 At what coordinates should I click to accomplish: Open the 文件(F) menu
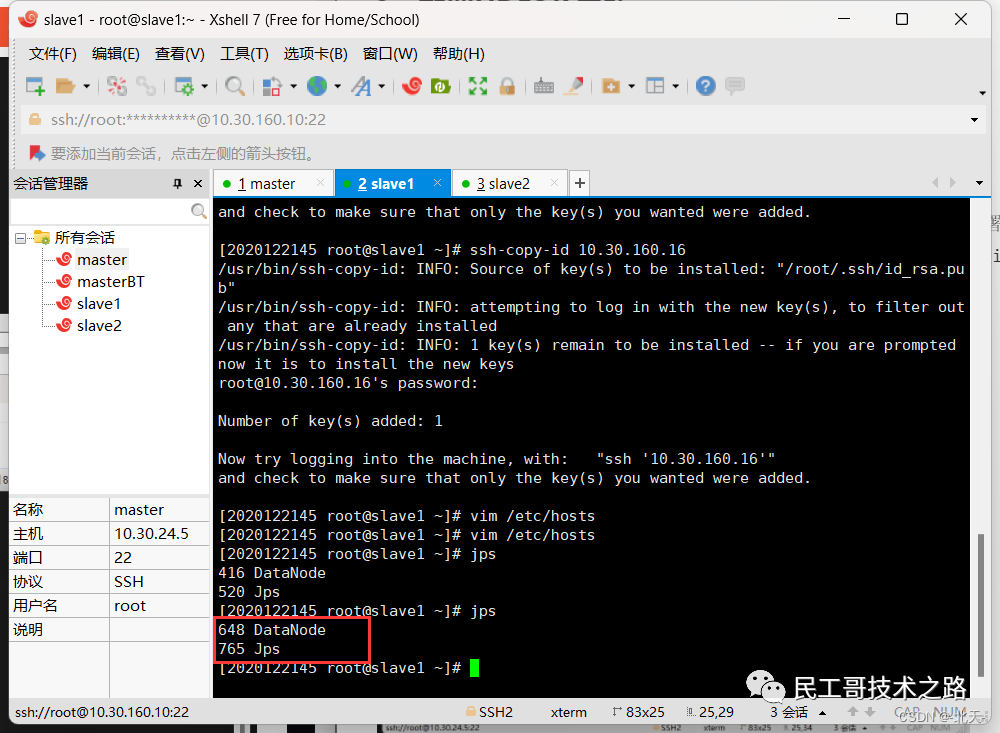[x=52, y=54]
